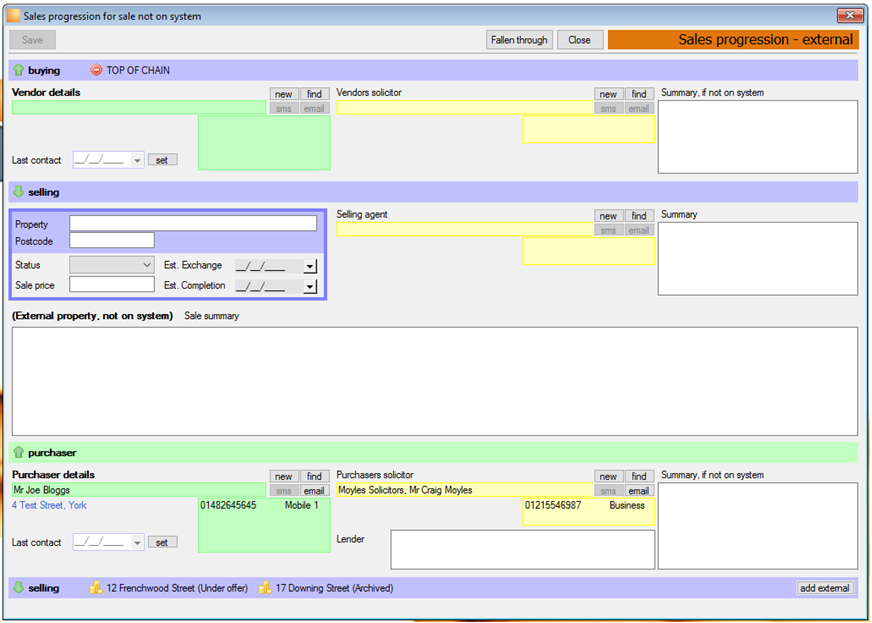
Task: Open 12 Frenchwood Street property icon
Action: [96, 587]
